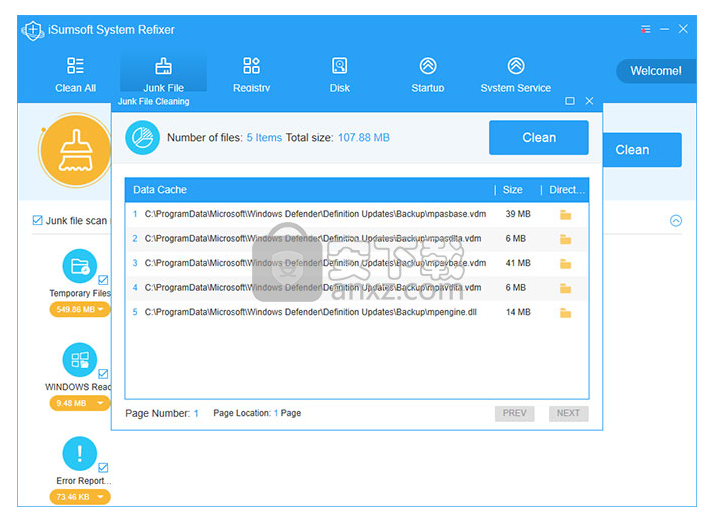The height and width of the screenshot is (527, 720).
Task: Open the System Service tab
Action: (x=515, y=74)
